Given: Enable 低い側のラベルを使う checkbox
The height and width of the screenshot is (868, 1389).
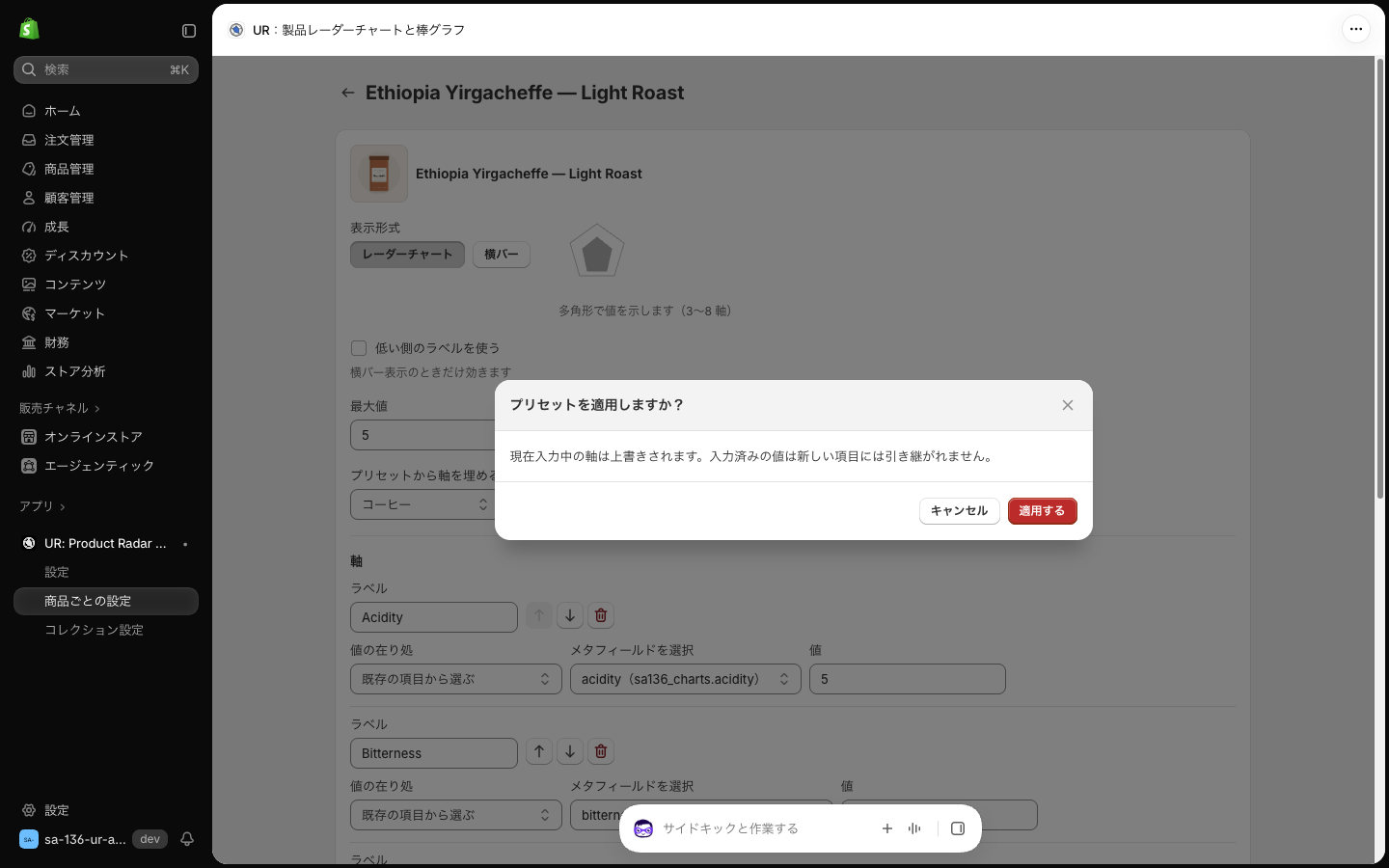Looking at the screenshot, I should coord(359,348).
